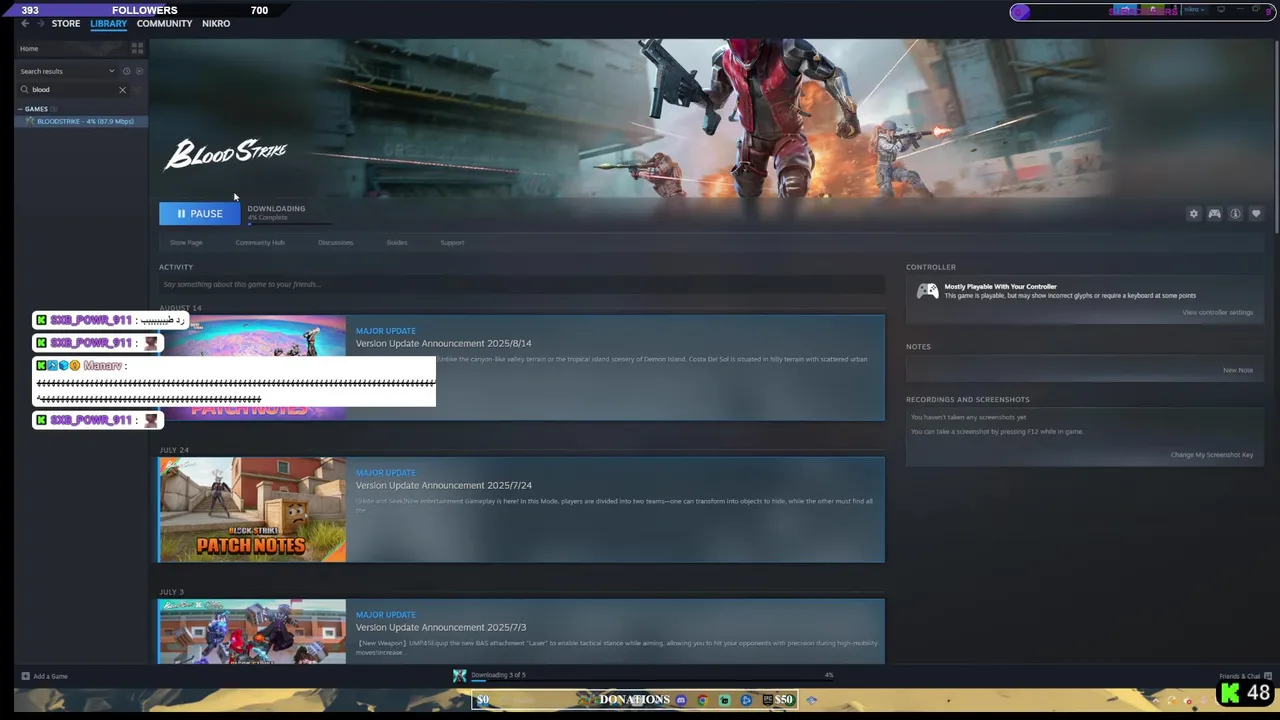Open Version Update Announcement 2025/8/14
Image resolution: width=1280 pixels, height=720 pixels.
click(x=443, y=343)
